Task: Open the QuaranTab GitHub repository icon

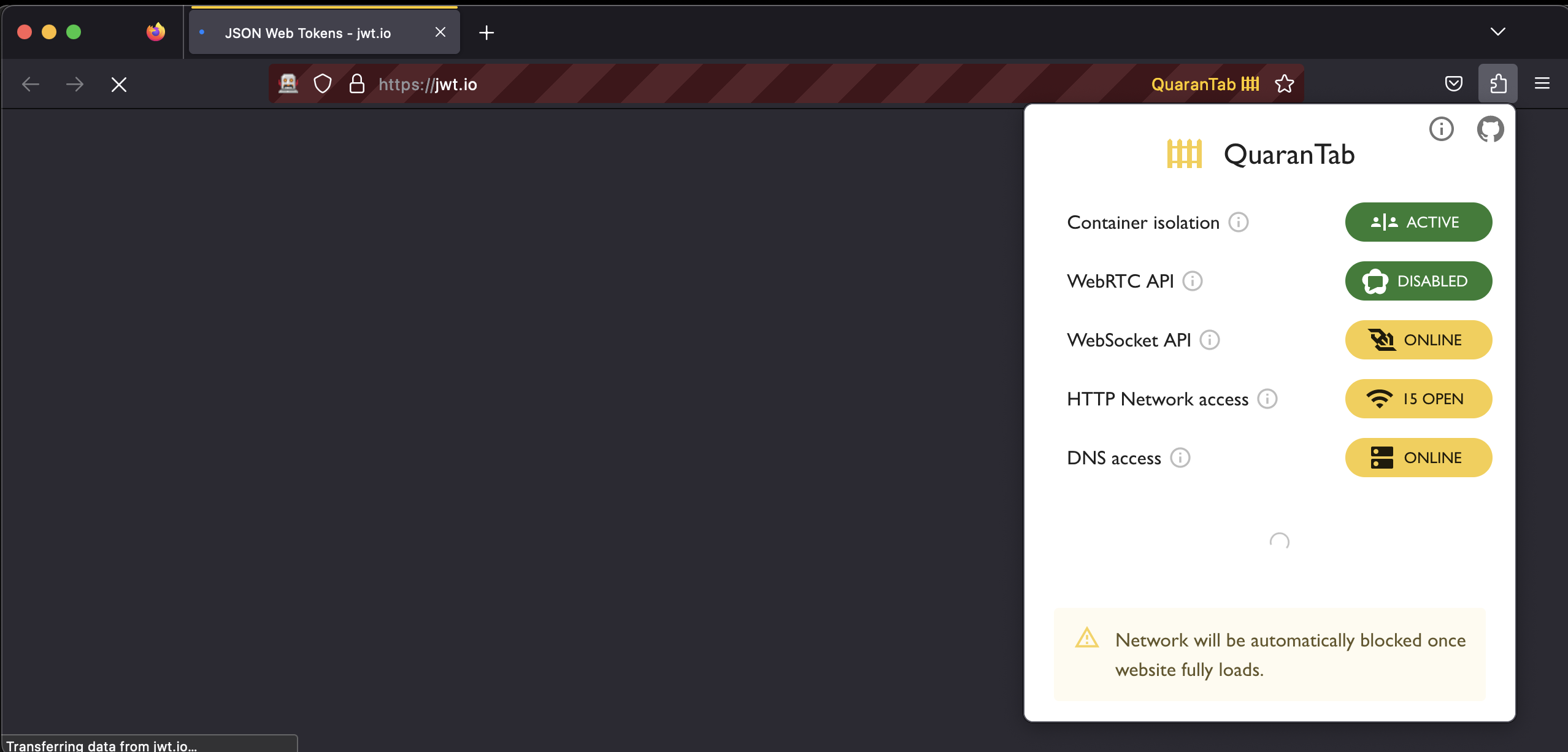Action: pyautogui.click(x=1489, y=129)
